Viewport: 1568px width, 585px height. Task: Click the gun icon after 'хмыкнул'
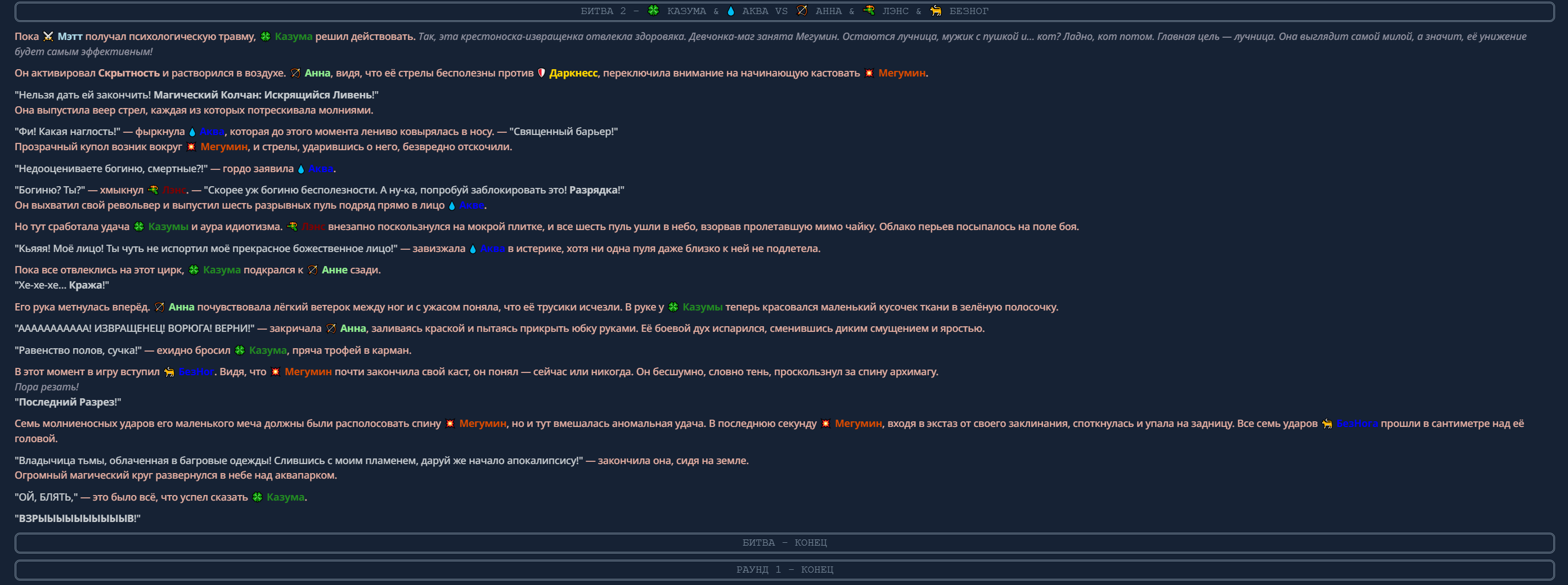153,190
